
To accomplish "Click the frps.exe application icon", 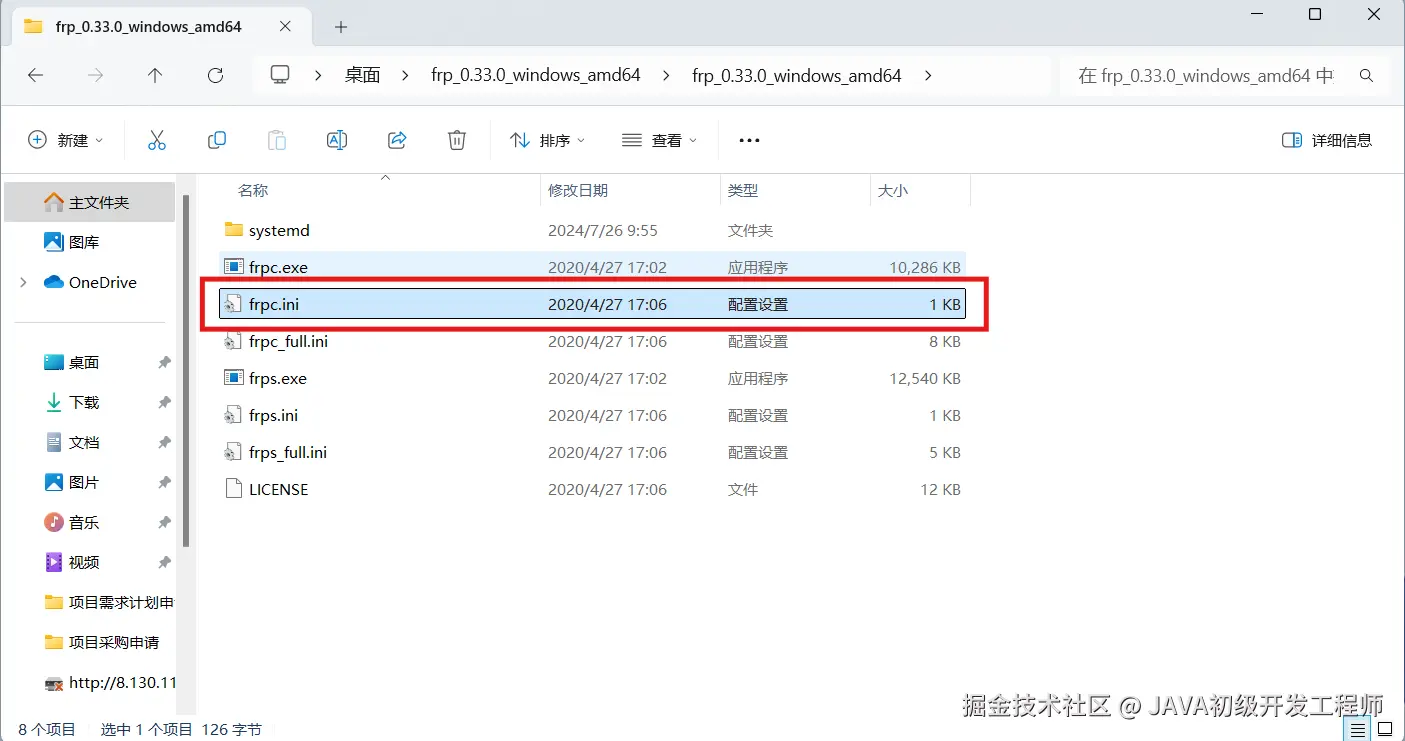I will 234,378.
